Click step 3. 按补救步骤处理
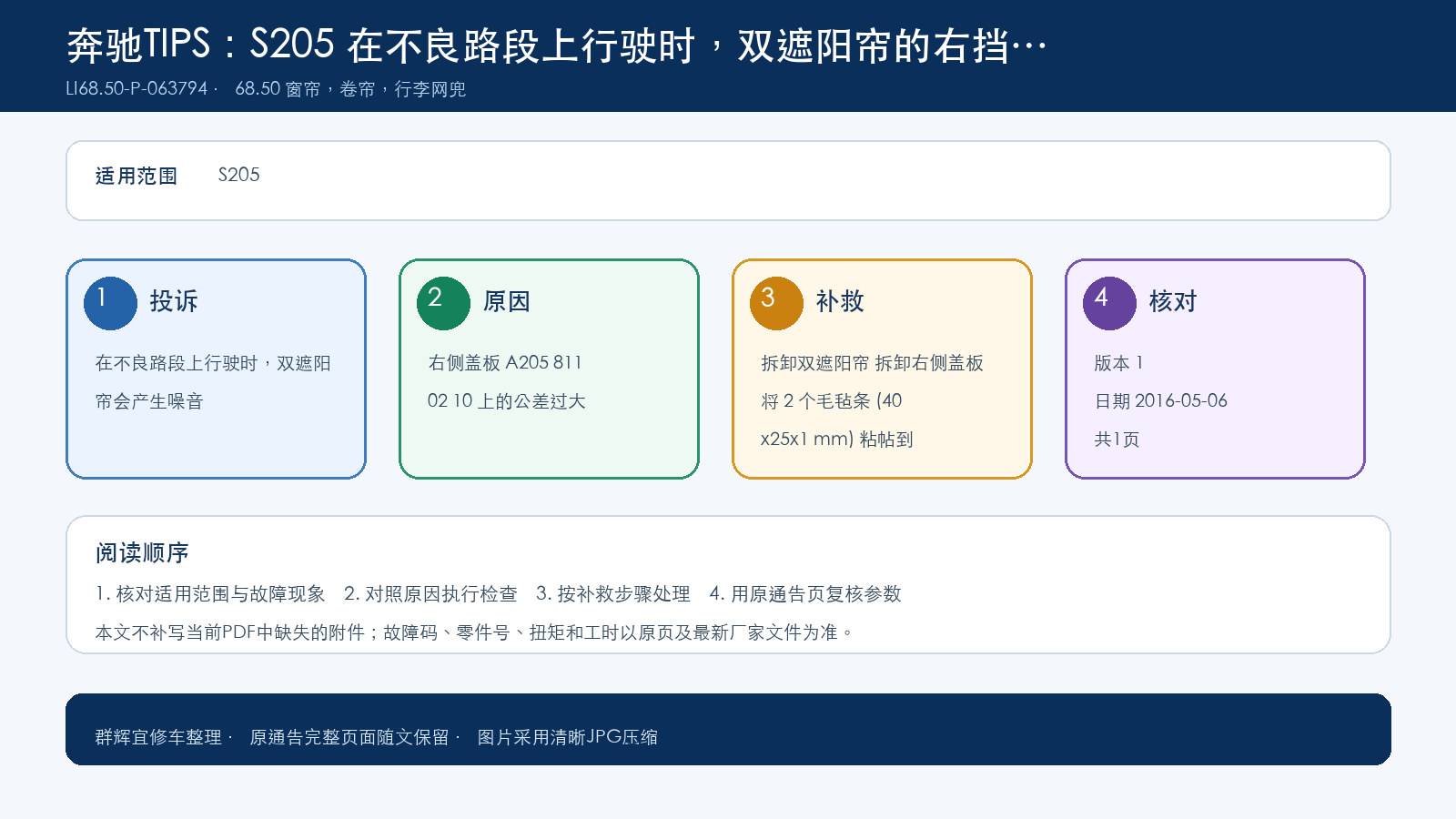 613,594
